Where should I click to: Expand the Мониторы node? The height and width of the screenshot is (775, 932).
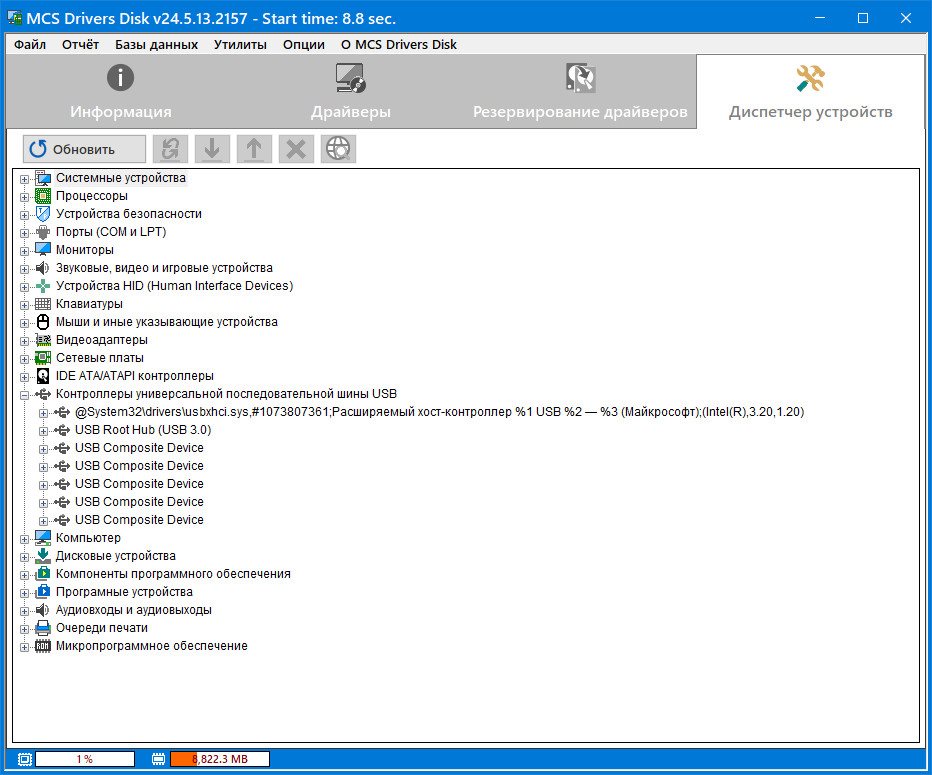point(24,251)
